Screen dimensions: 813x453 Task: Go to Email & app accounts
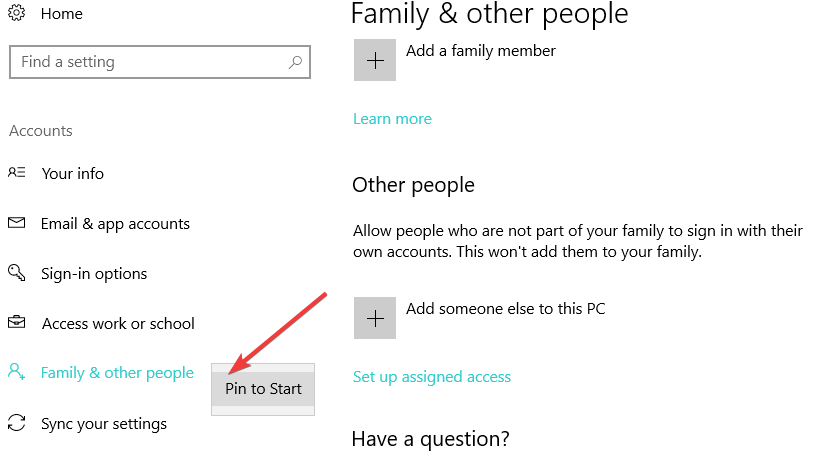coord(115,223)
